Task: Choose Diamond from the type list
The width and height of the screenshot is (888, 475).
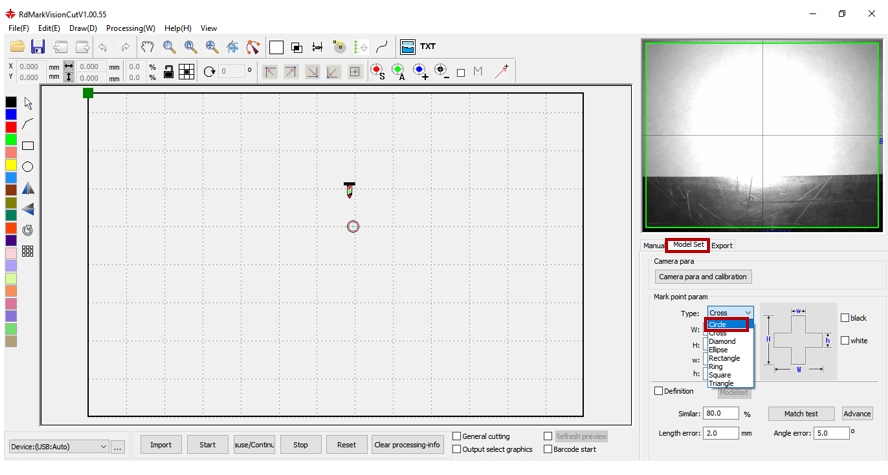Action: coord(722,341)
